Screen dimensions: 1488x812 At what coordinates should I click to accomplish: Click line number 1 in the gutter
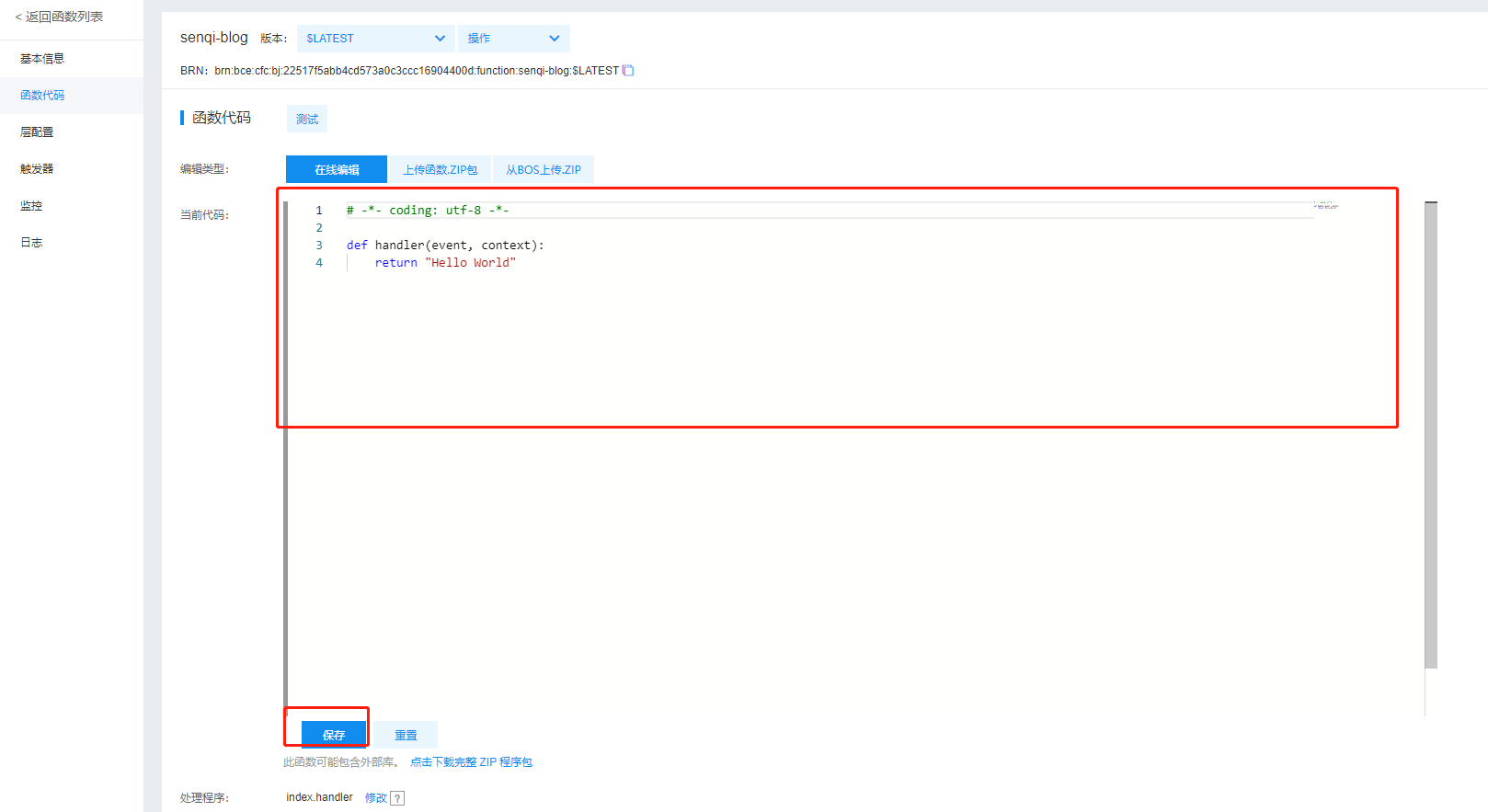(x=319, y=211)
